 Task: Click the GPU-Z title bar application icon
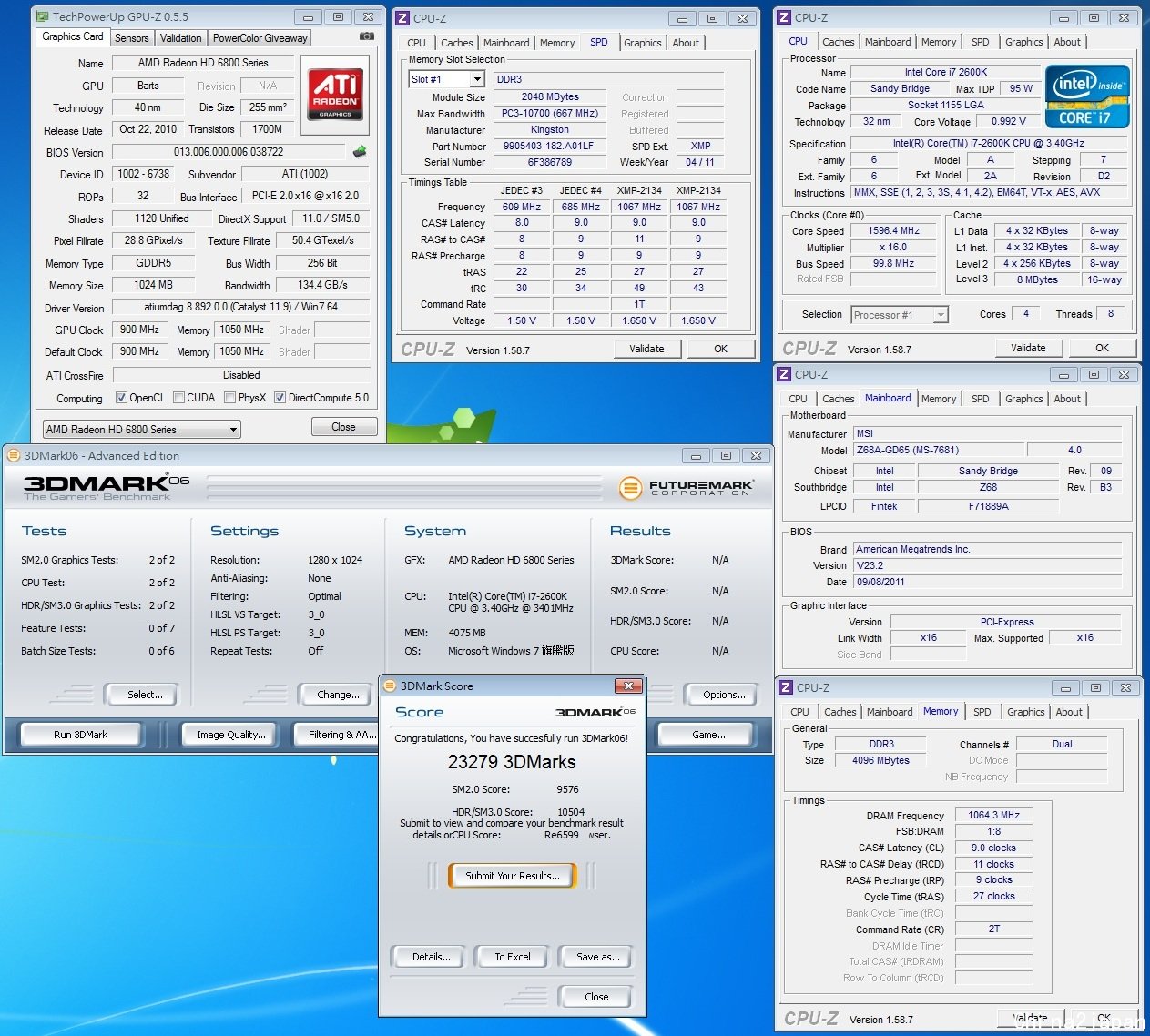pyautogui.click(x=43, y=16)
